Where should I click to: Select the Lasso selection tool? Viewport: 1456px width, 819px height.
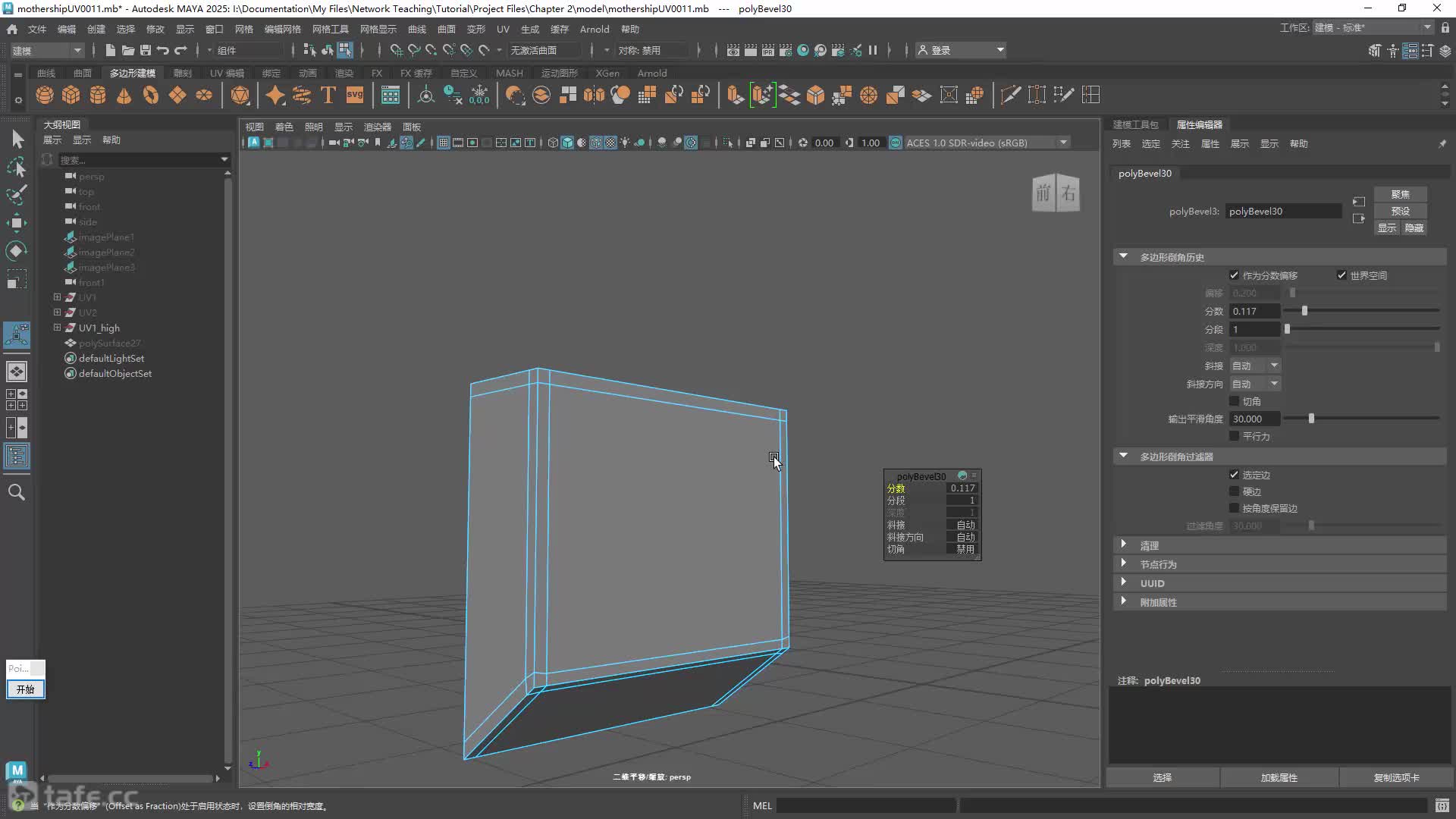[17, 167]
